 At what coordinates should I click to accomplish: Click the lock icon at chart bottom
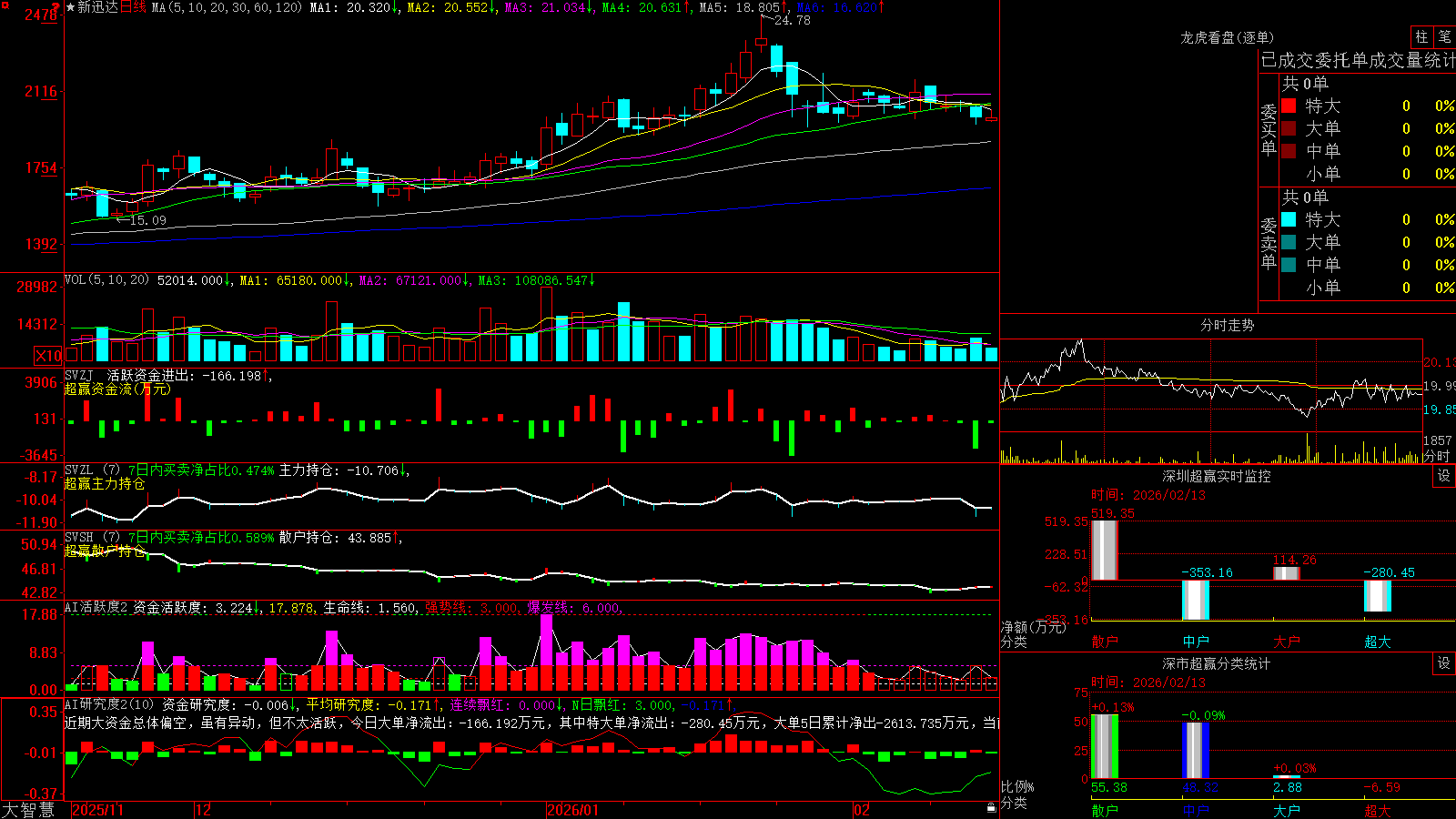(x=991, y=807)
